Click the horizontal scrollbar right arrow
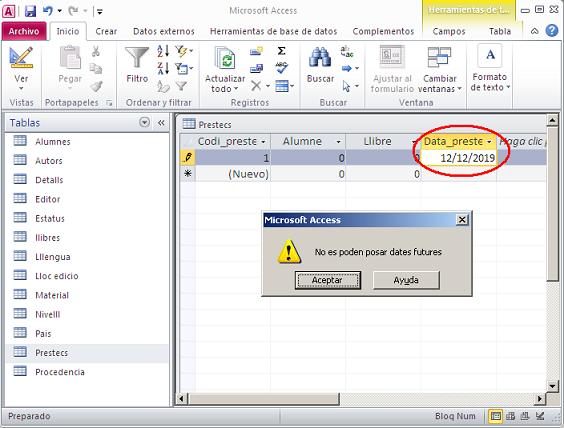 coord(540,399)
